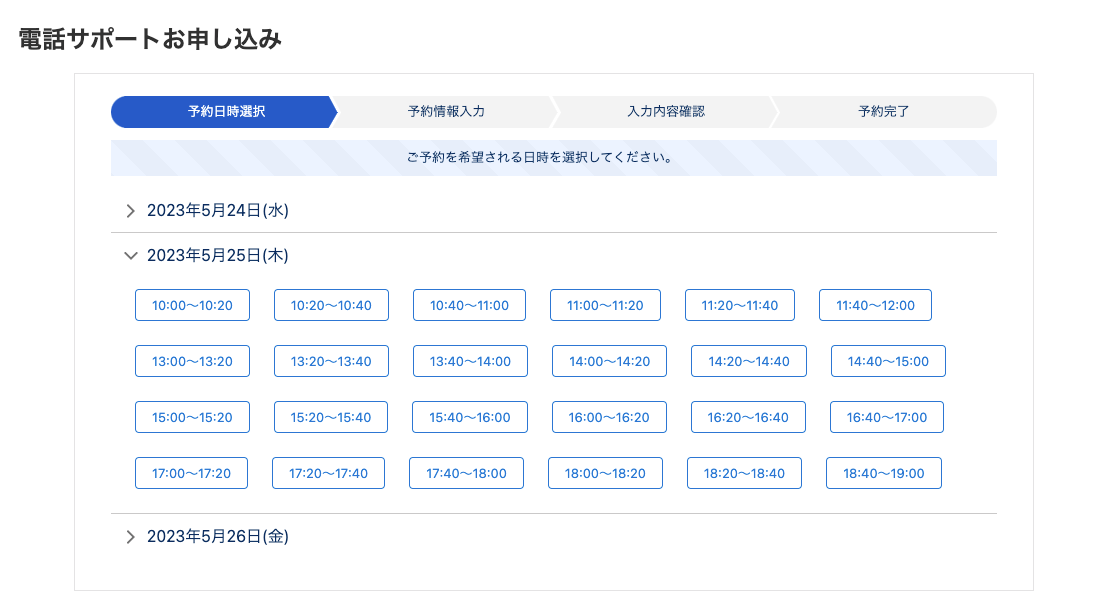Click the 11:40〜12:00 slot
This screenshot has width=1109, height=602.
(x=876, y=306)
